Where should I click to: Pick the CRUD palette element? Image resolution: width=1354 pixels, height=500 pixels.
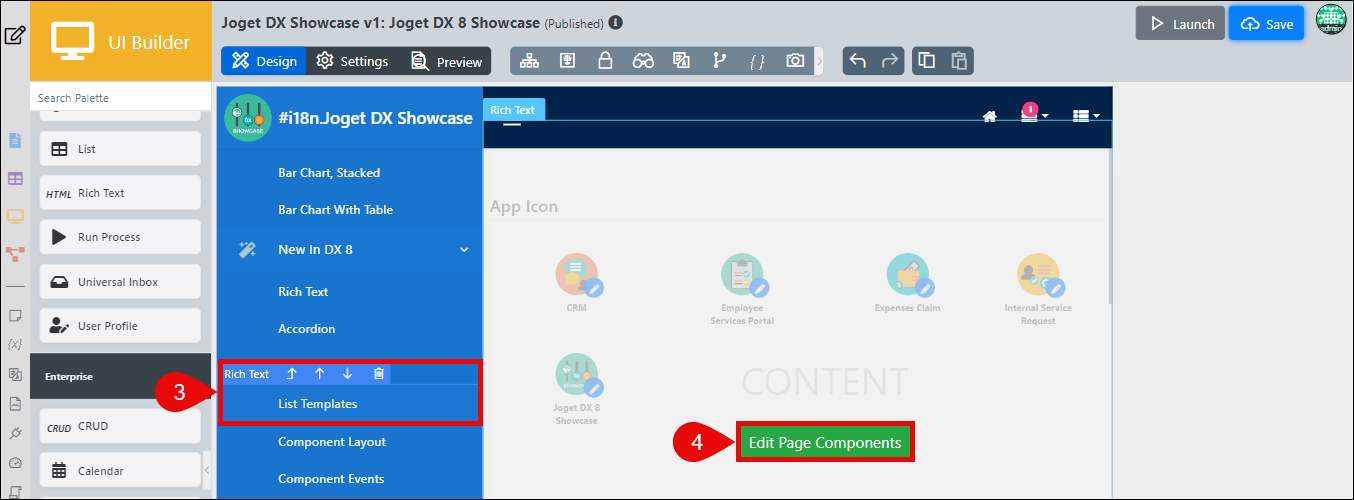point(120,426)
